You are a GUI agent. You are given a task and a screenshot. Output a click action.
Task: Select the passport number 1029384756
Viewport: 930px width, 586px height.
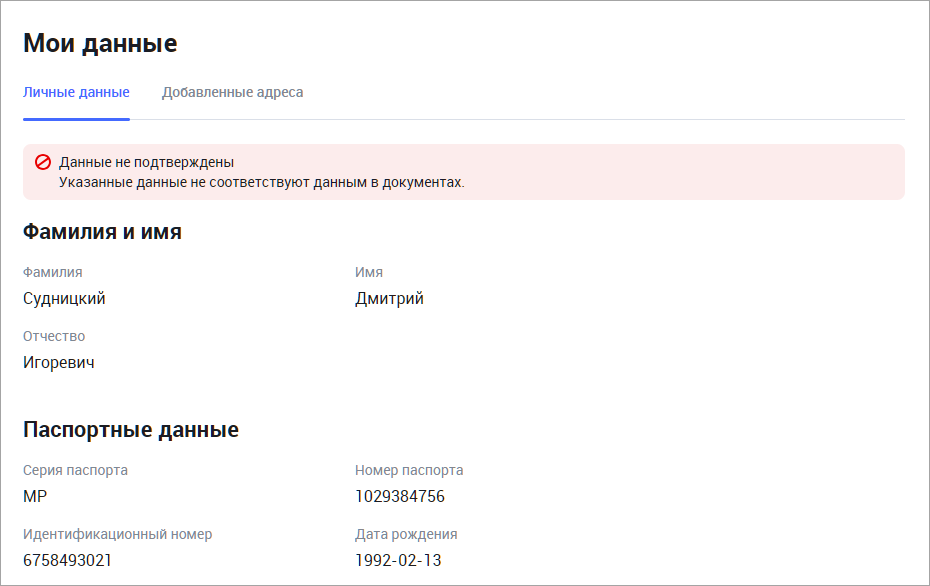point(400,496)
